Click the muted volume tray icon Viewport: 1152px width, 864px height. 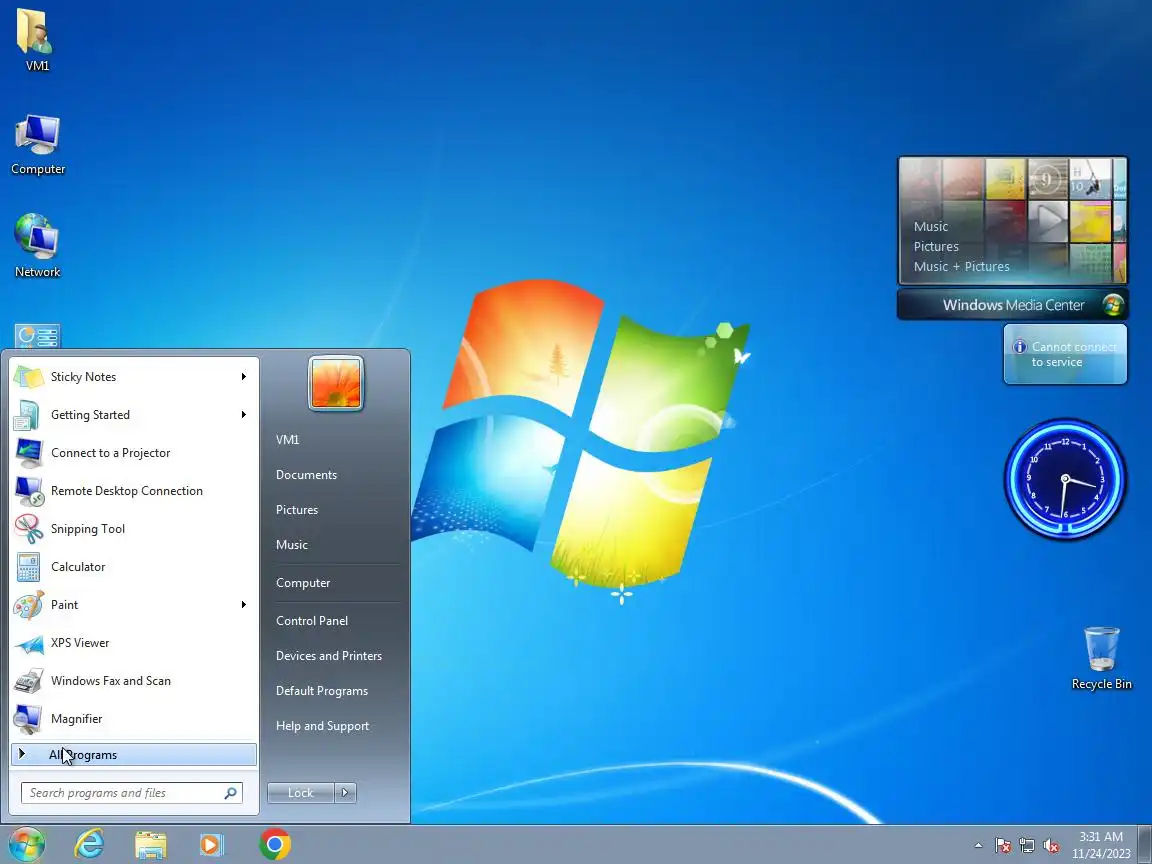1051,846
